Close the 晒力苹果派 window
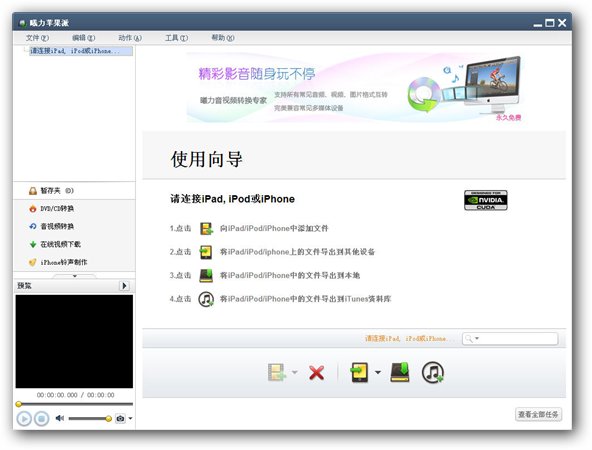 (x=562, y=23)
